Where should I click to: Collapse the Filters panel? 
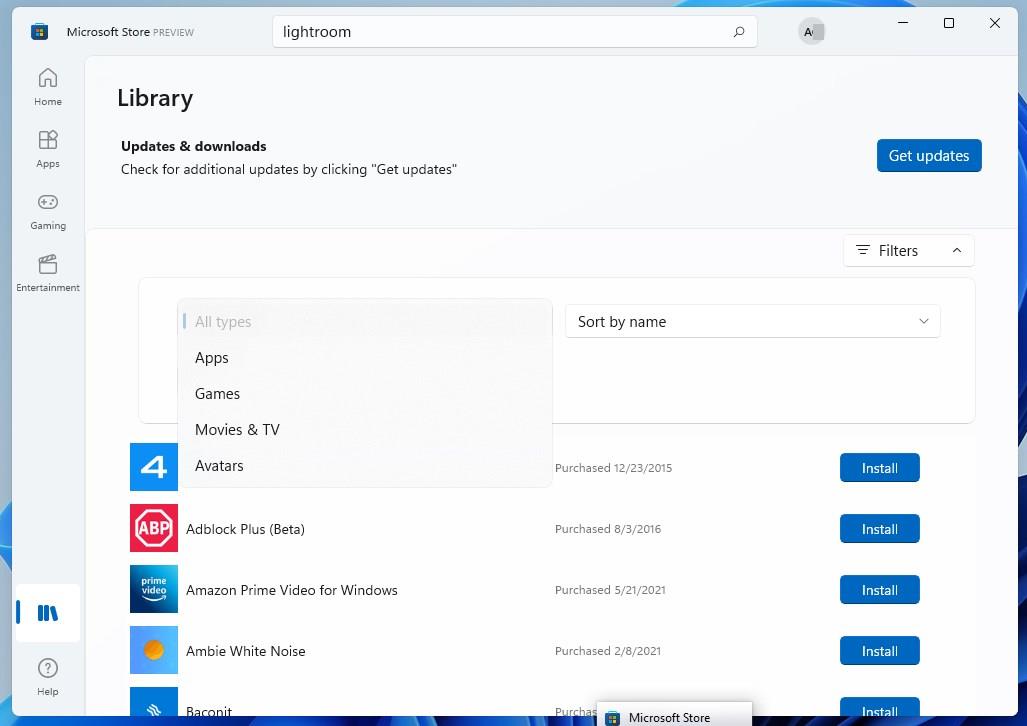coord(908,250)
